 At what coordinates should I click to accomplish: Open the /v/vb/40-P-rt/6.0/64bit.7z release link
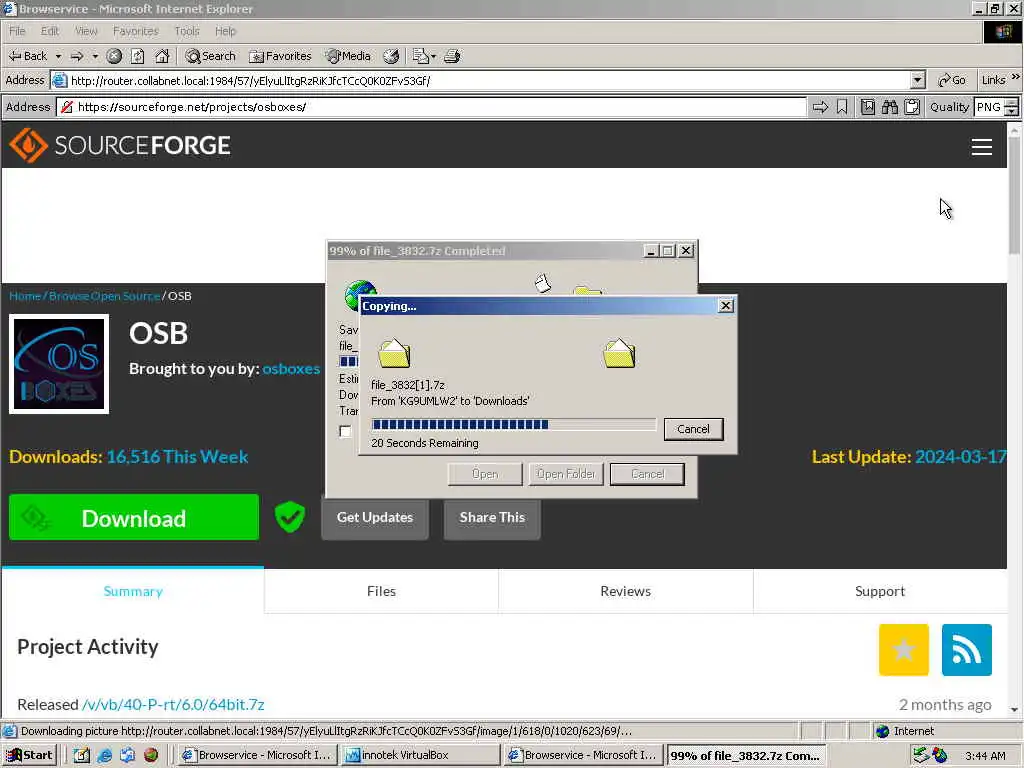173,705
